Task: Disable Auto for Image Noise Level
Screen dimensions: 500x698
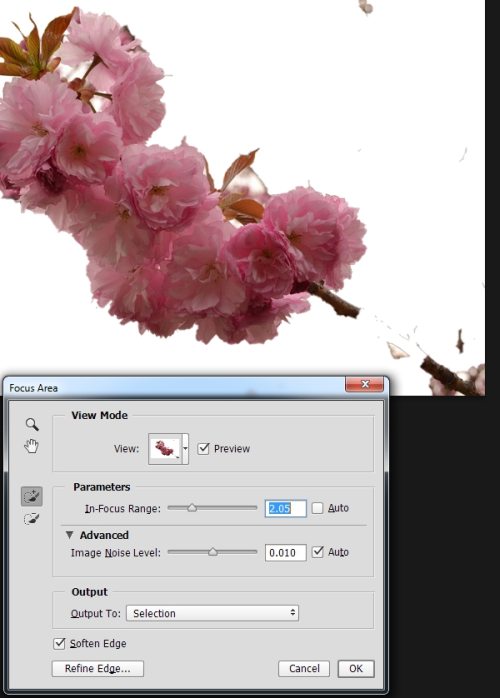Action: [317, 552]
